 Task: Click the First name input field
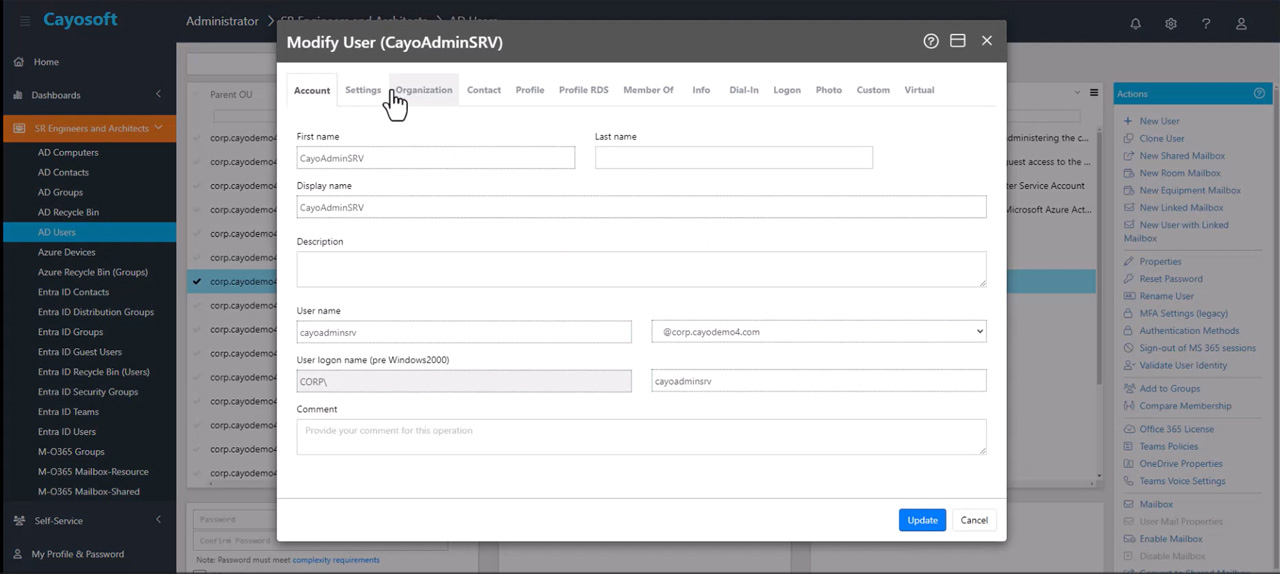(x=436, y=157)
